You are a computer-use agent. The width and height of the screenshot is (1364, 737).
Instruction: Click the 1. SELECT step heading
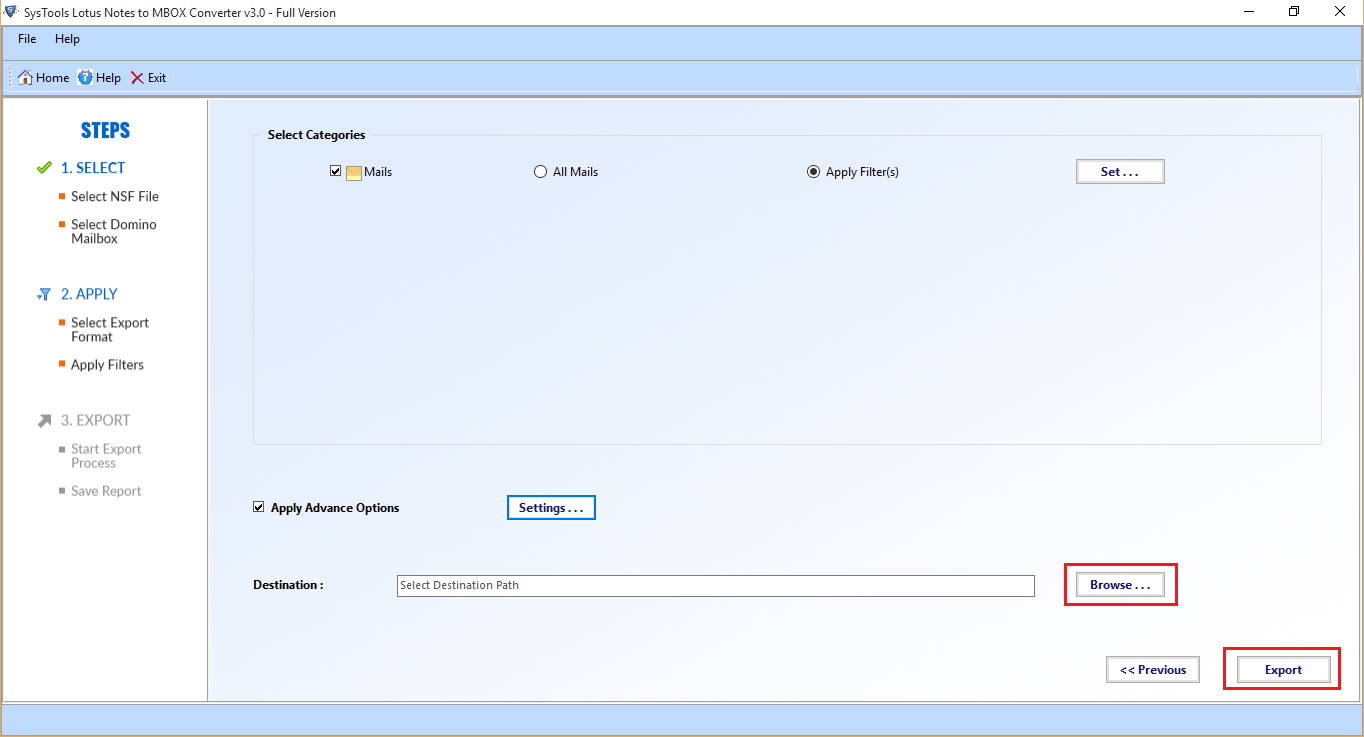(x=93, y=167)
